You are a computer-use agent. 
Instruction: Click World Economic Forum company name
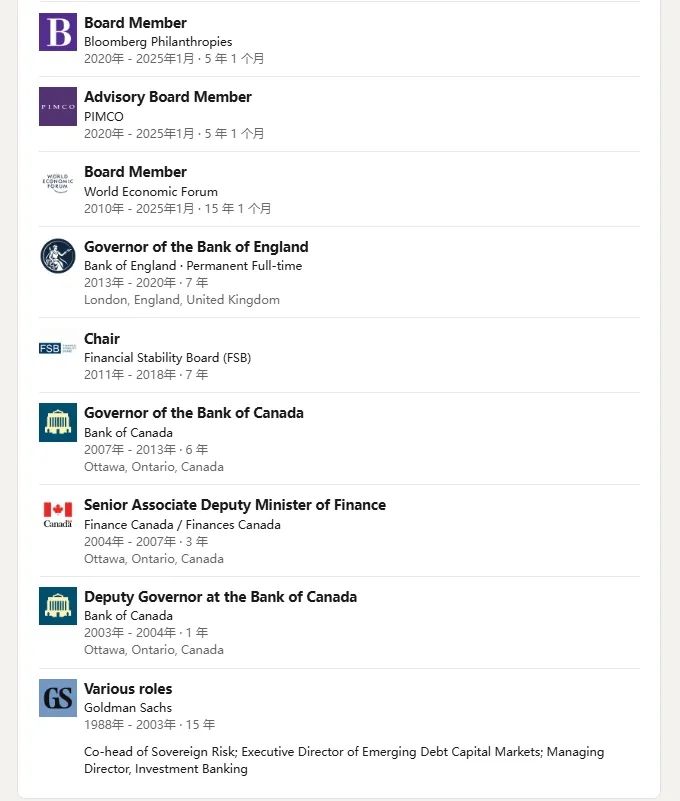pyautogui.click(x=151, y=192)
